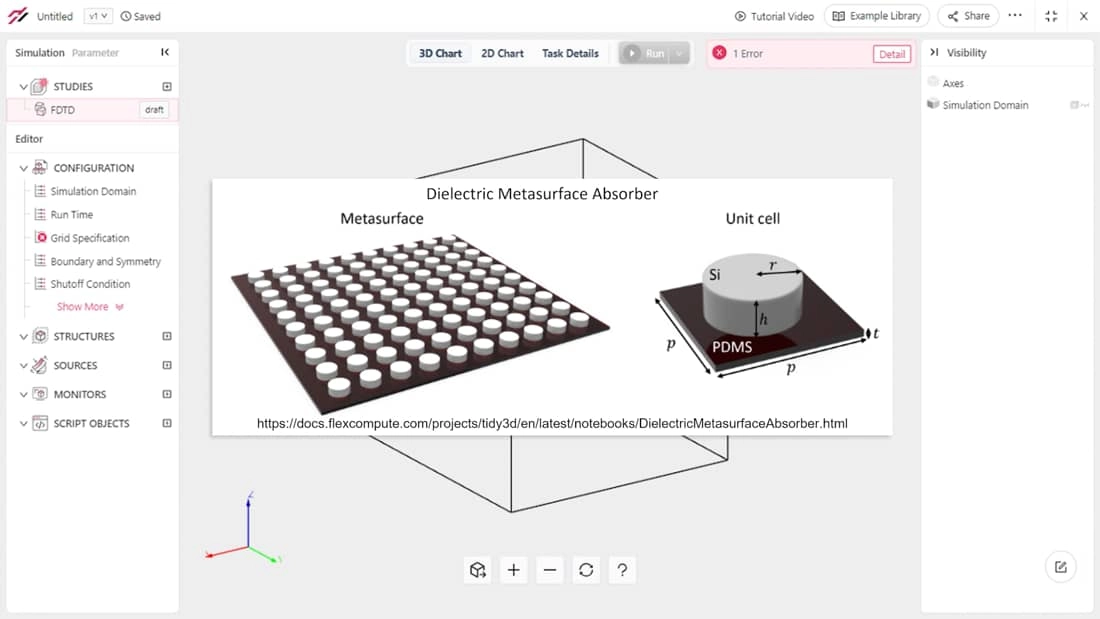Image resolution: width=1100 pixels, height=619 pixels.
Task: Click the zoom out minus icon
Action: pyautogui.click(x=550, y=570)
